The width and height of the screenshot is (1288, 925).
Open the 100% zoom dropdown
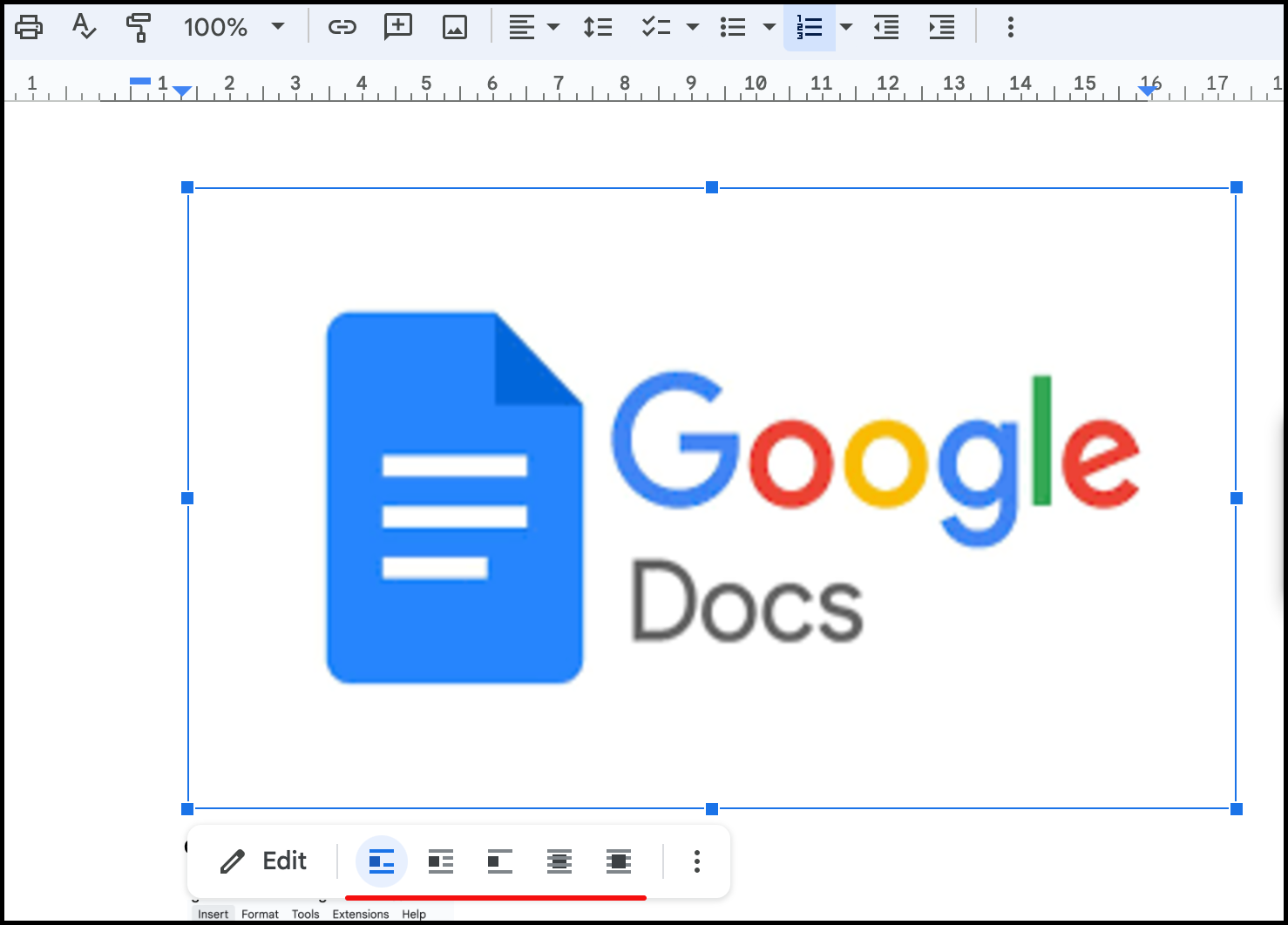(x=234, y=27)
